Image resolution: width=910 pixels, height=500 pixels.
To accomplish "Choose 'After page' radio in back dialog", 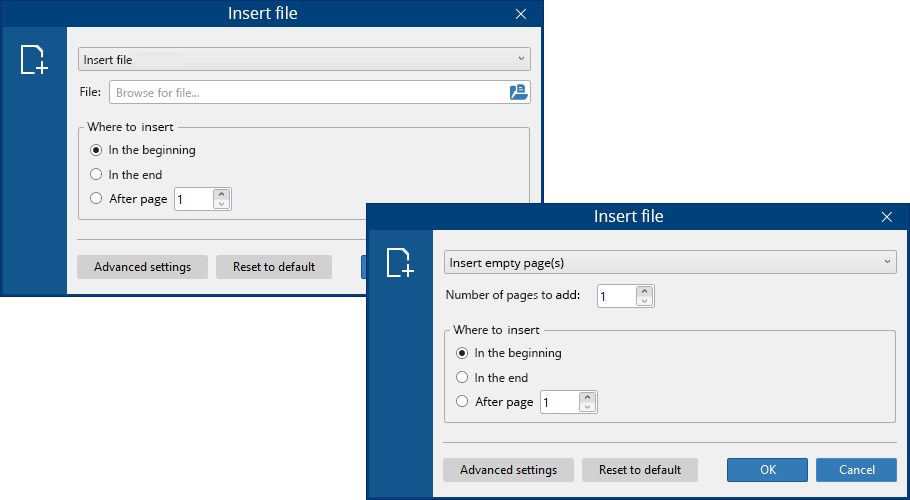I will click(x=96, y=199).
